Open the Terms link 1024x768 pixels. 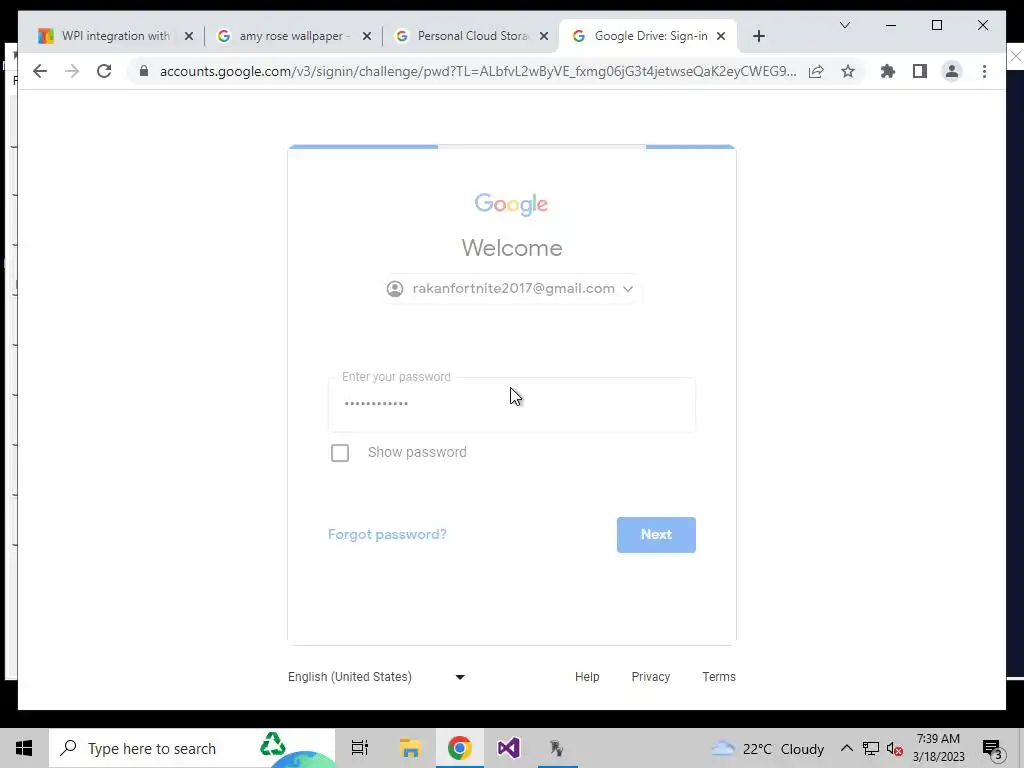tap(718, 677)
